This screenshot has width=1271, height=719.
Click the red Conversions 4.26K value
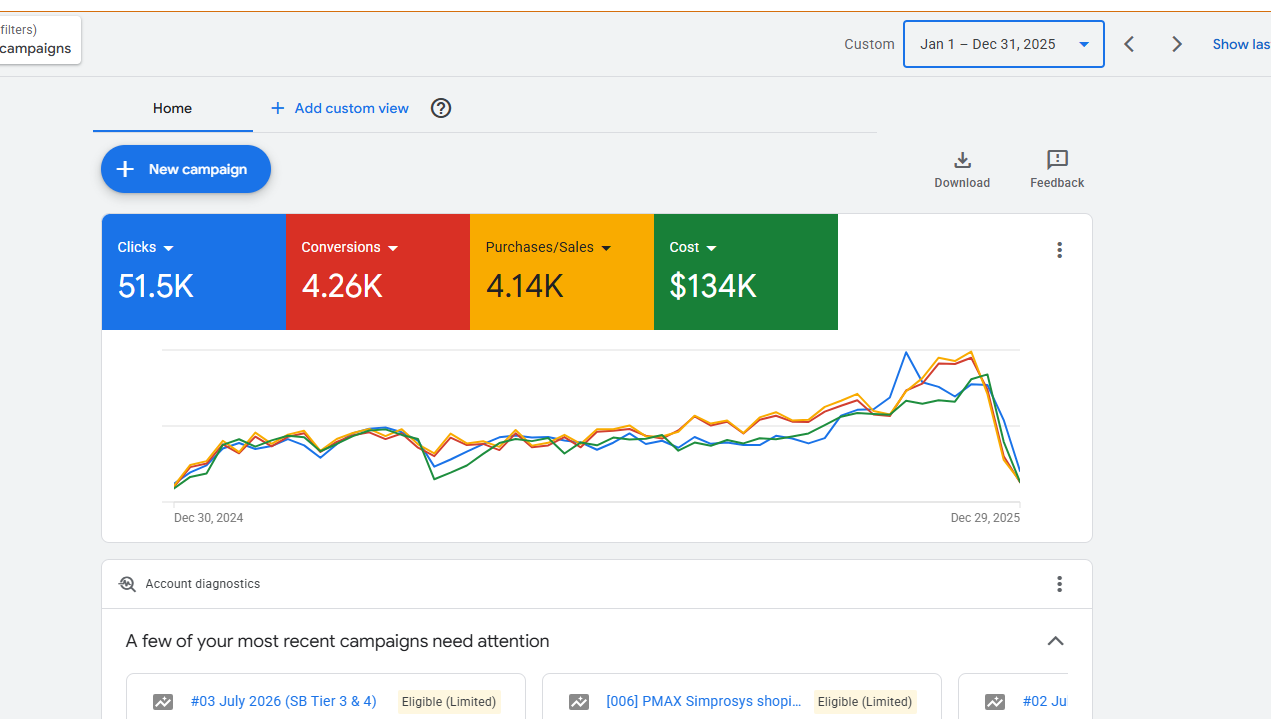coord(342,287)
